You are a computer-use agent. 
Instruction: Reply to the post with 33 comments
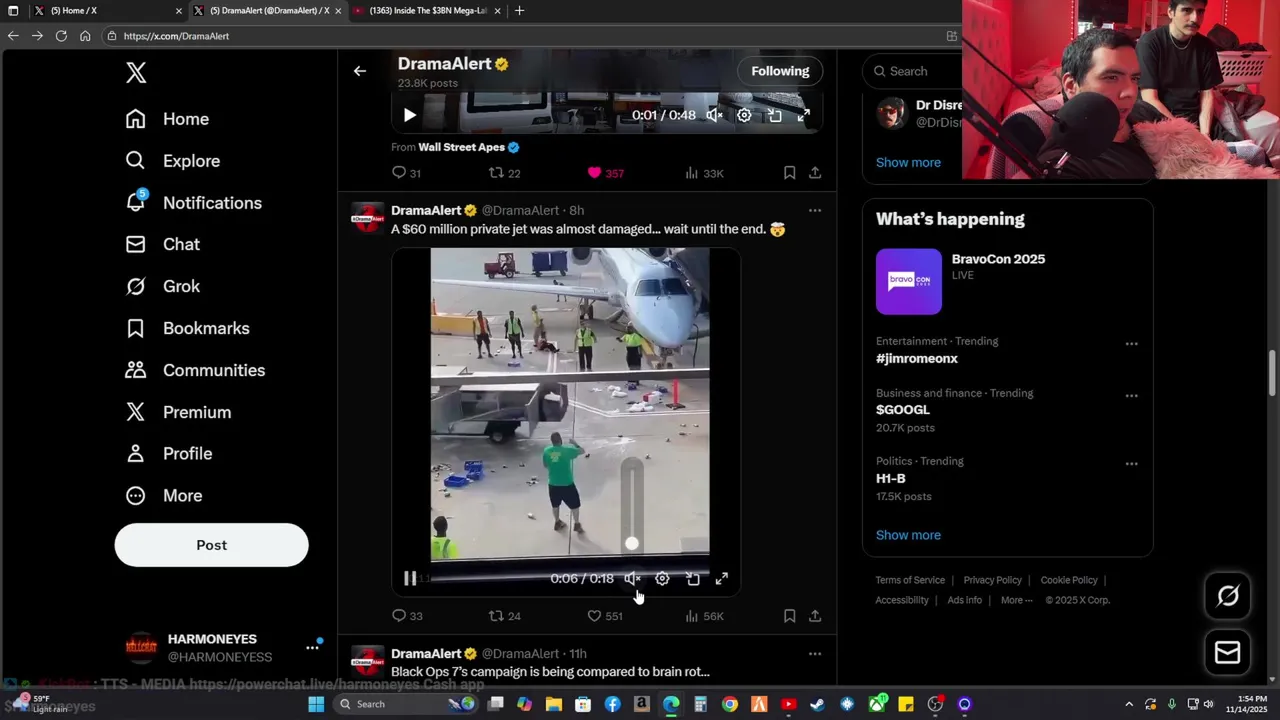407,616
